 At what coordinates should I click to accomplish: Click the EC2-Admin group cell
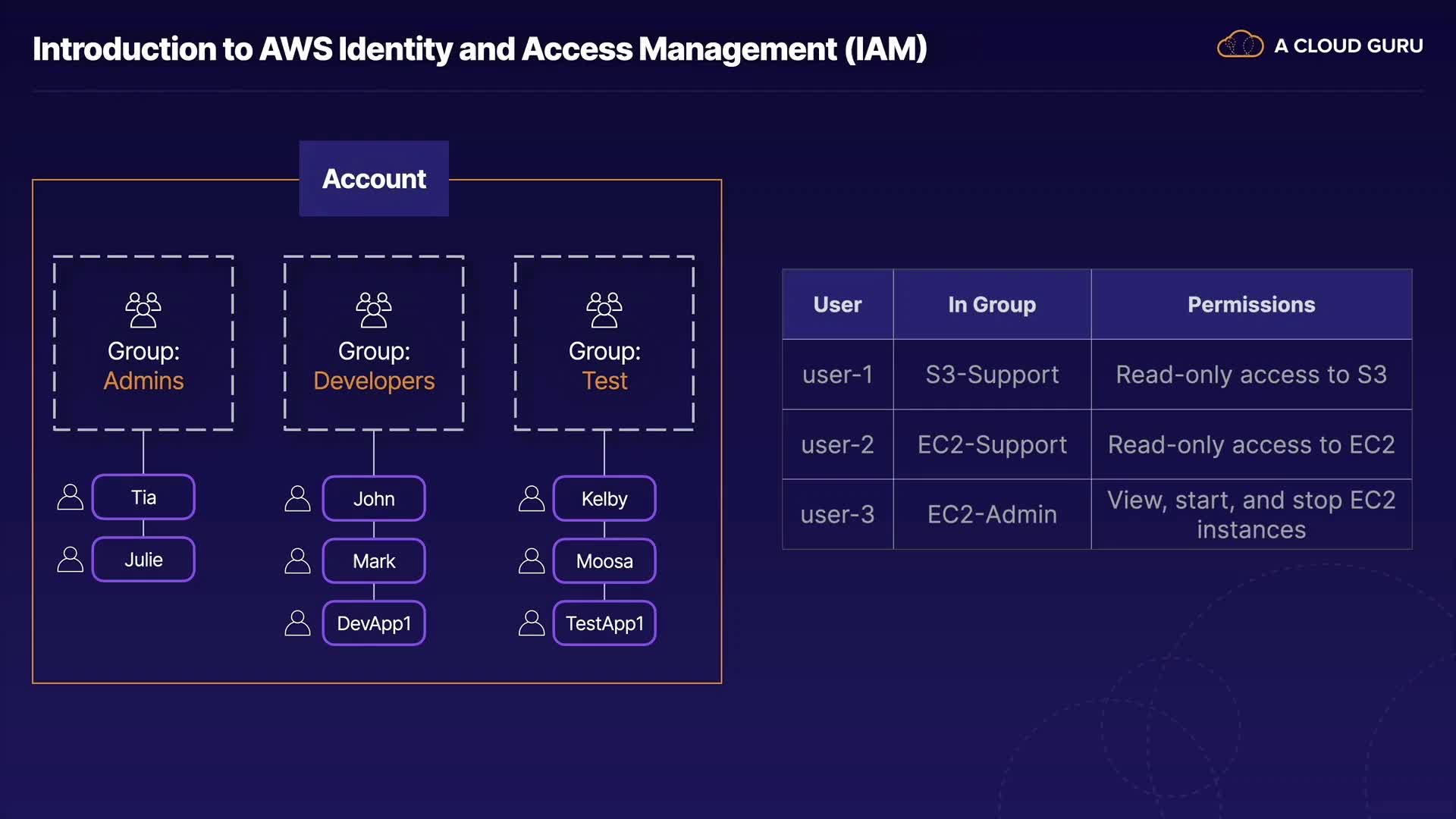point(992,514)
